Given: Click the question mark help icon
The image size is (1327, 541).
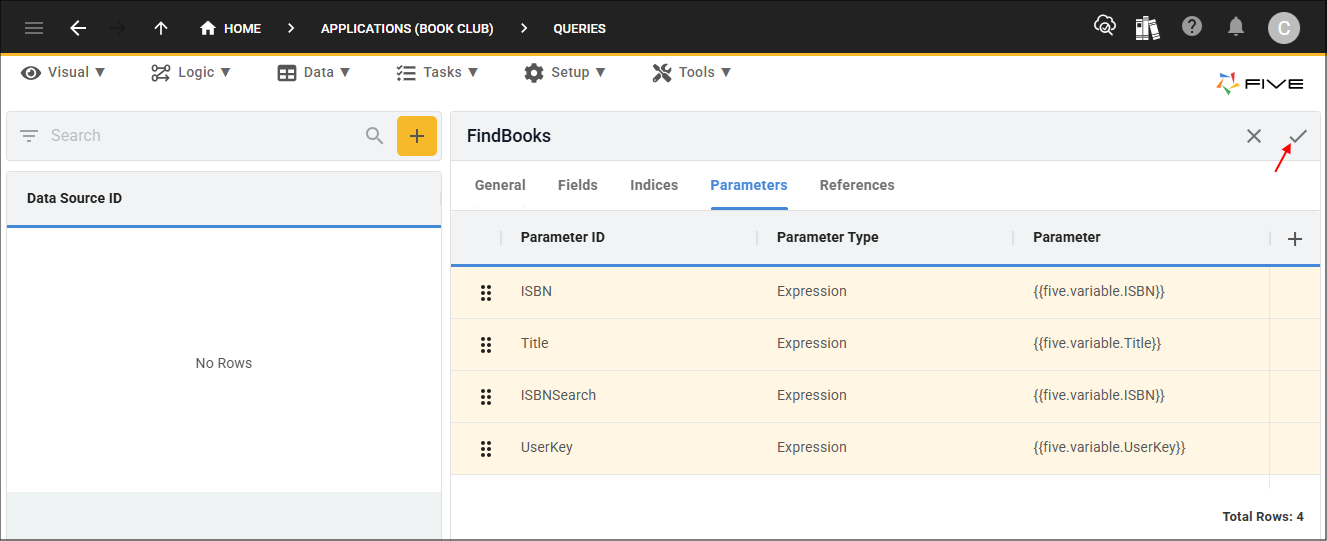Looking at the screenshot, I should (x=1191, y=27).
